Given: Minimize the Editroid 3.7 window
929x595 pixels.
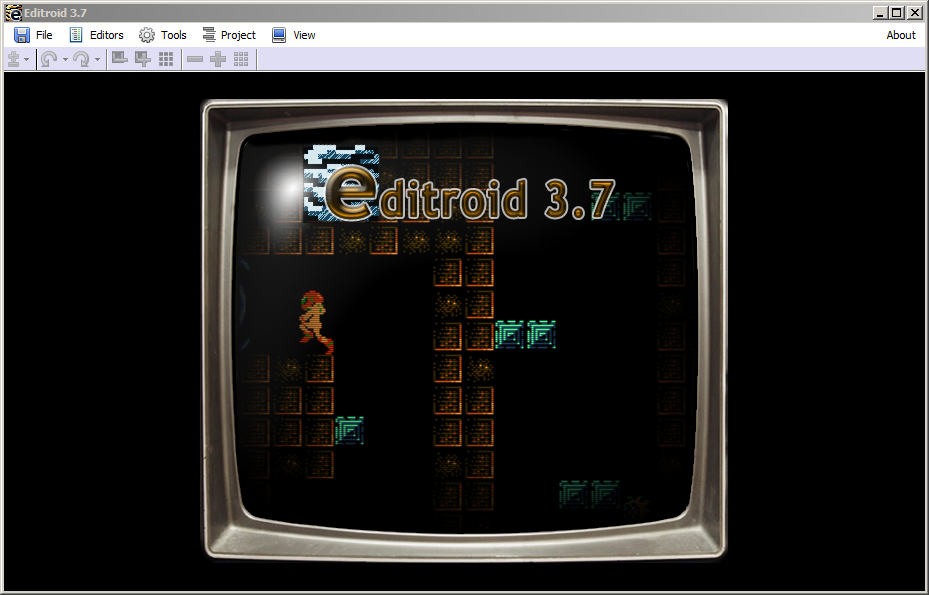Looking at the screenshot, I should [880, 13].
